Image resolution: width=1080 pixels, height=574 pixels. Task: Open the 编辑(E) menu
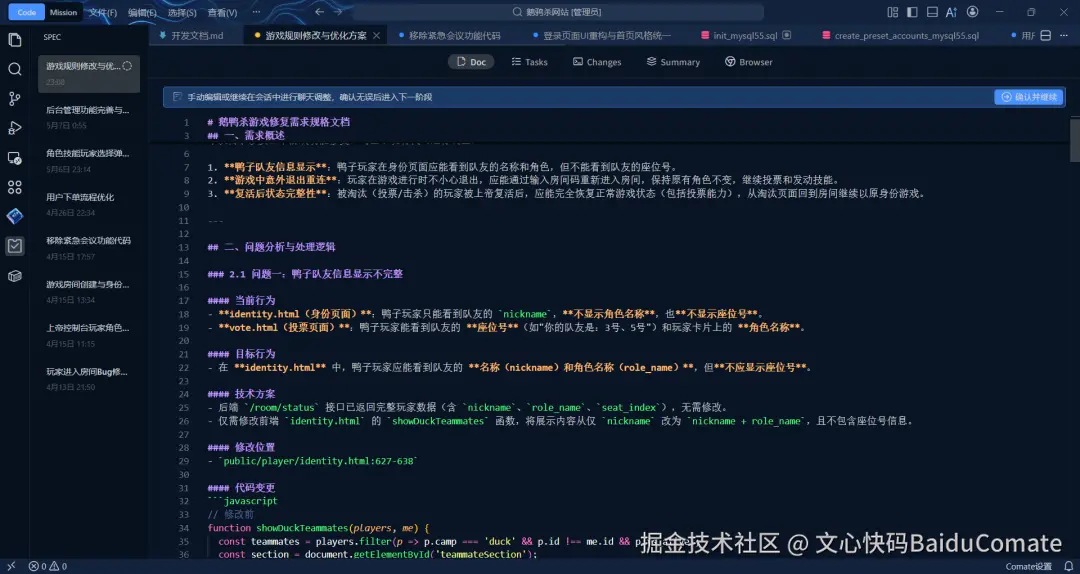coord(142,12)
